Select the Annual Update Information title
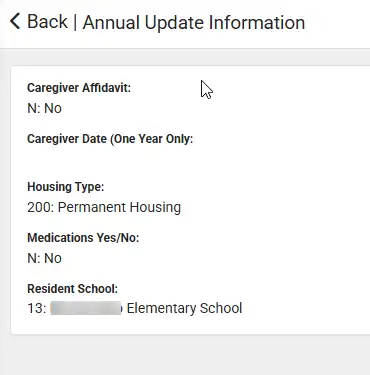 [194, 23]
